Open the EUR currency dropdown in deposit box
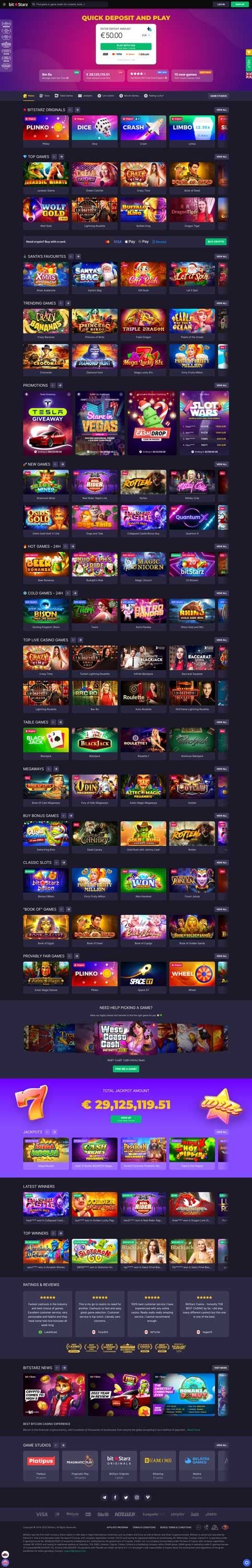252x1568 pixels. pos(145,36)
